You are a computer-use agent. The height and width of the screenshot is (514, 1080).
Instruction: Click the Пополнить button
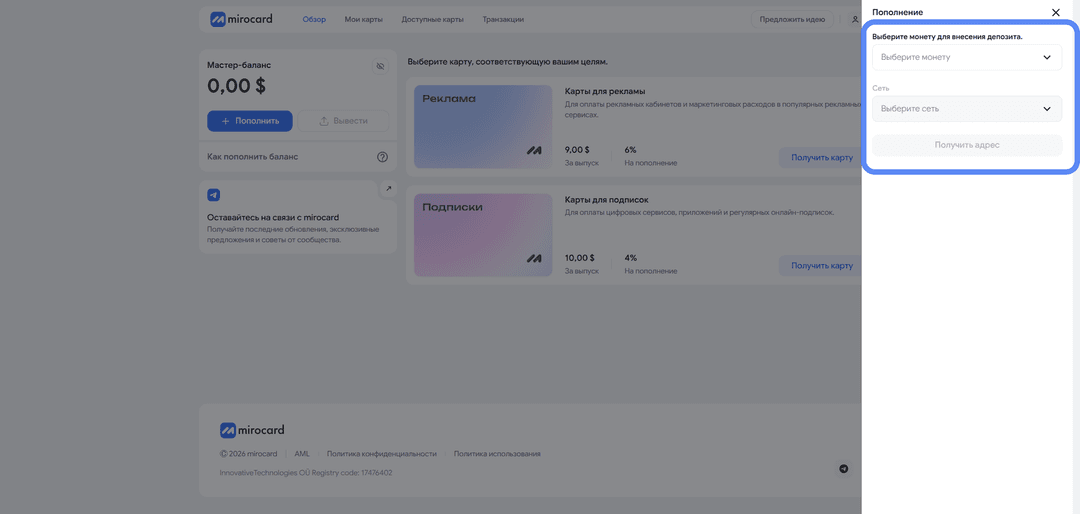pos(250,121)
